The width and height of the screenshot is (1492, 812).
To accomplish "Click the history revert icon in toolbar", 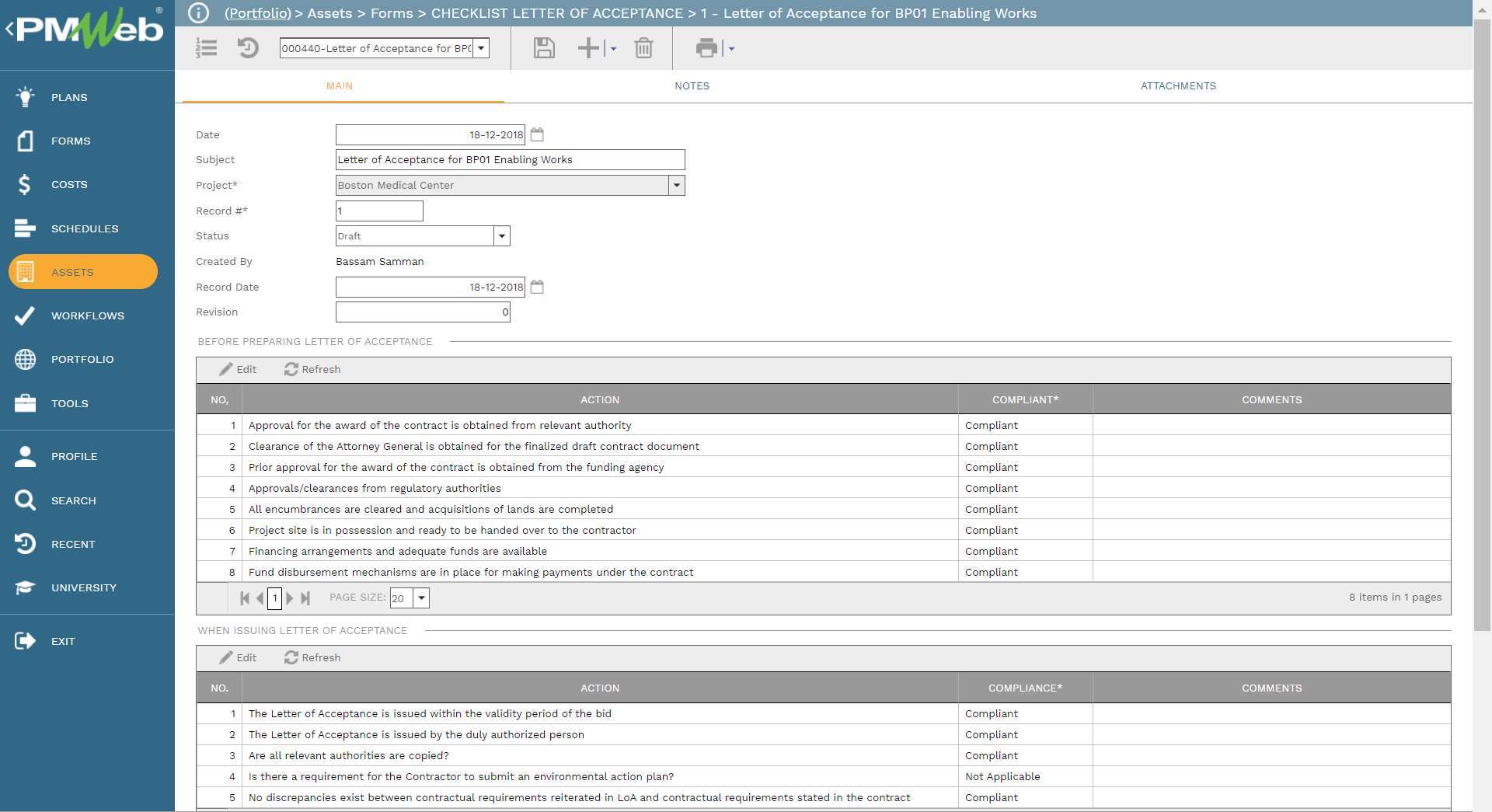I will [248, 48].
